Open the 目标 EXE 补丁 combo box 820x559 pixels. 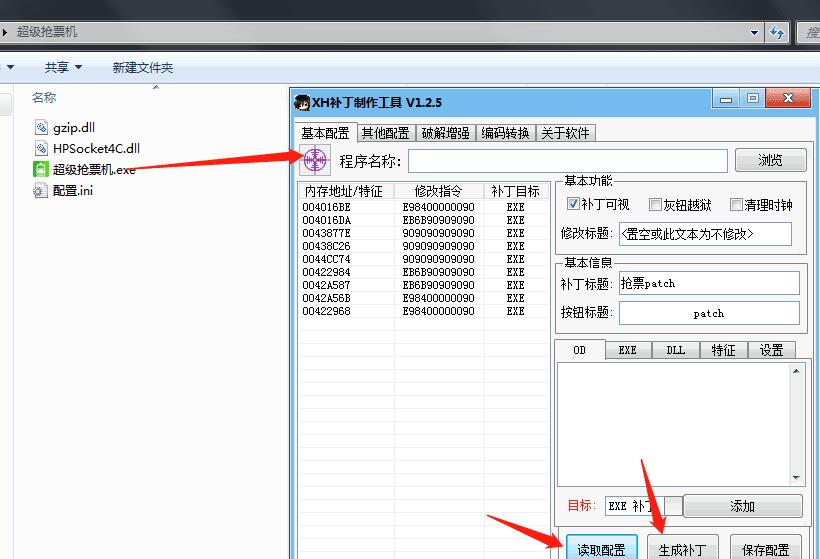644,506
